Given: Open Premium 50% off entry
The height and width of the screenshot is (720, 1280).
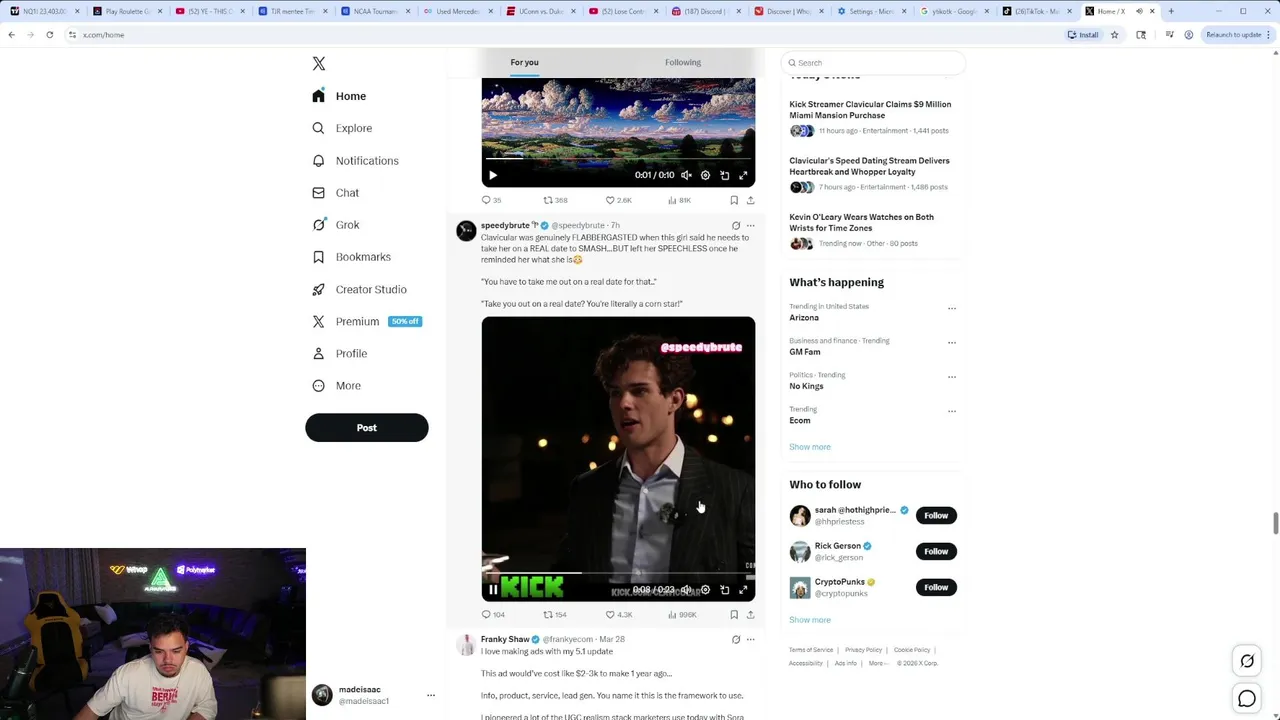Looking at the screenshot, I should click(x=366, y=321).
